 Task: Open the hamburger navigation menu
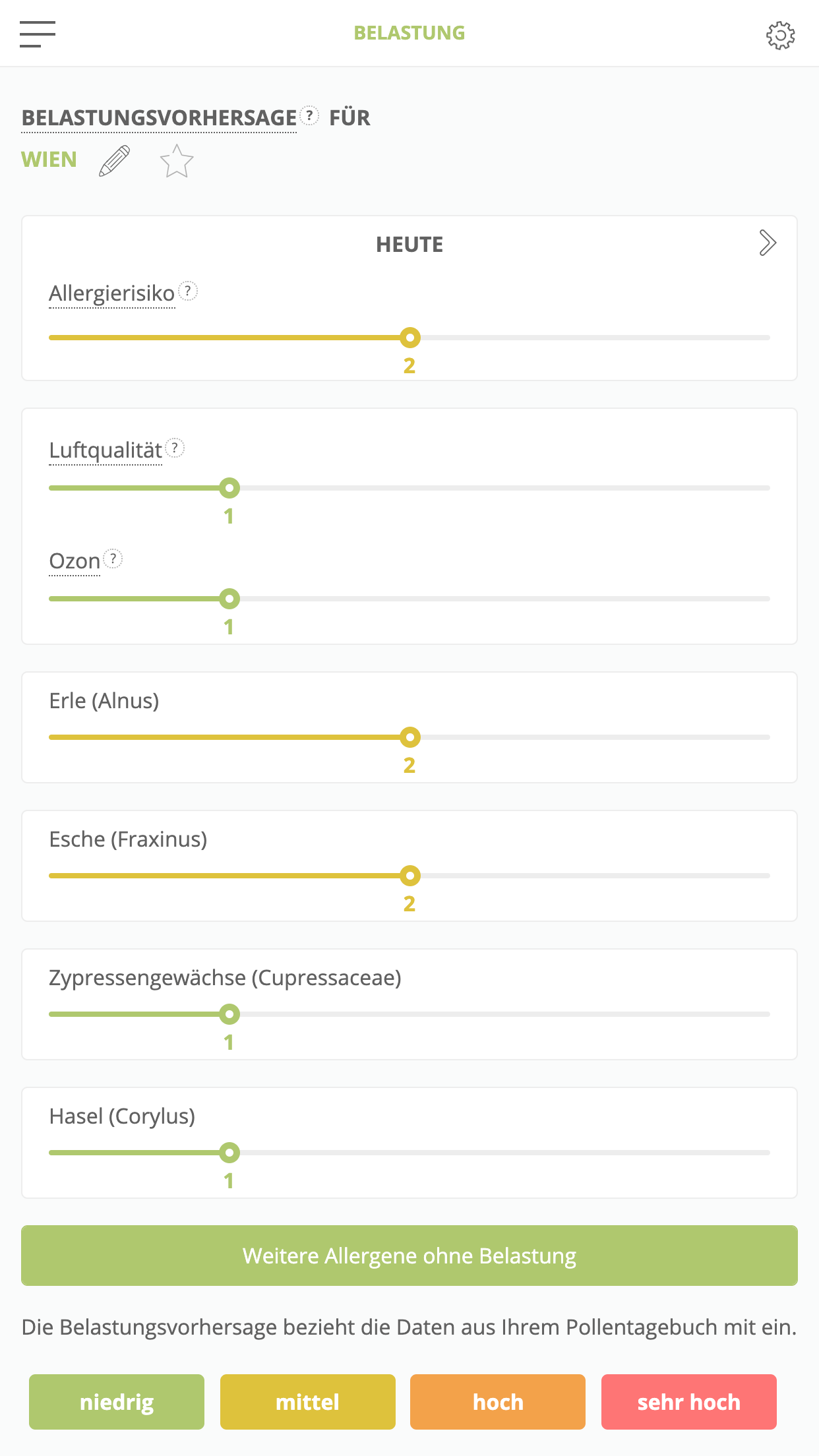(38, 34)
